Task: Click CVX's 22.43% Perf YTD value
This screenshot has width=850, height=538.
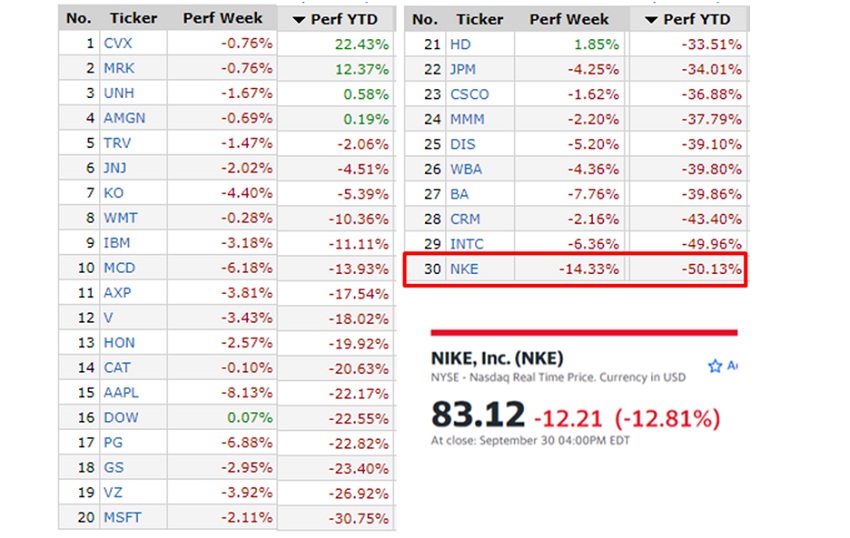Action: pos(362,44)
